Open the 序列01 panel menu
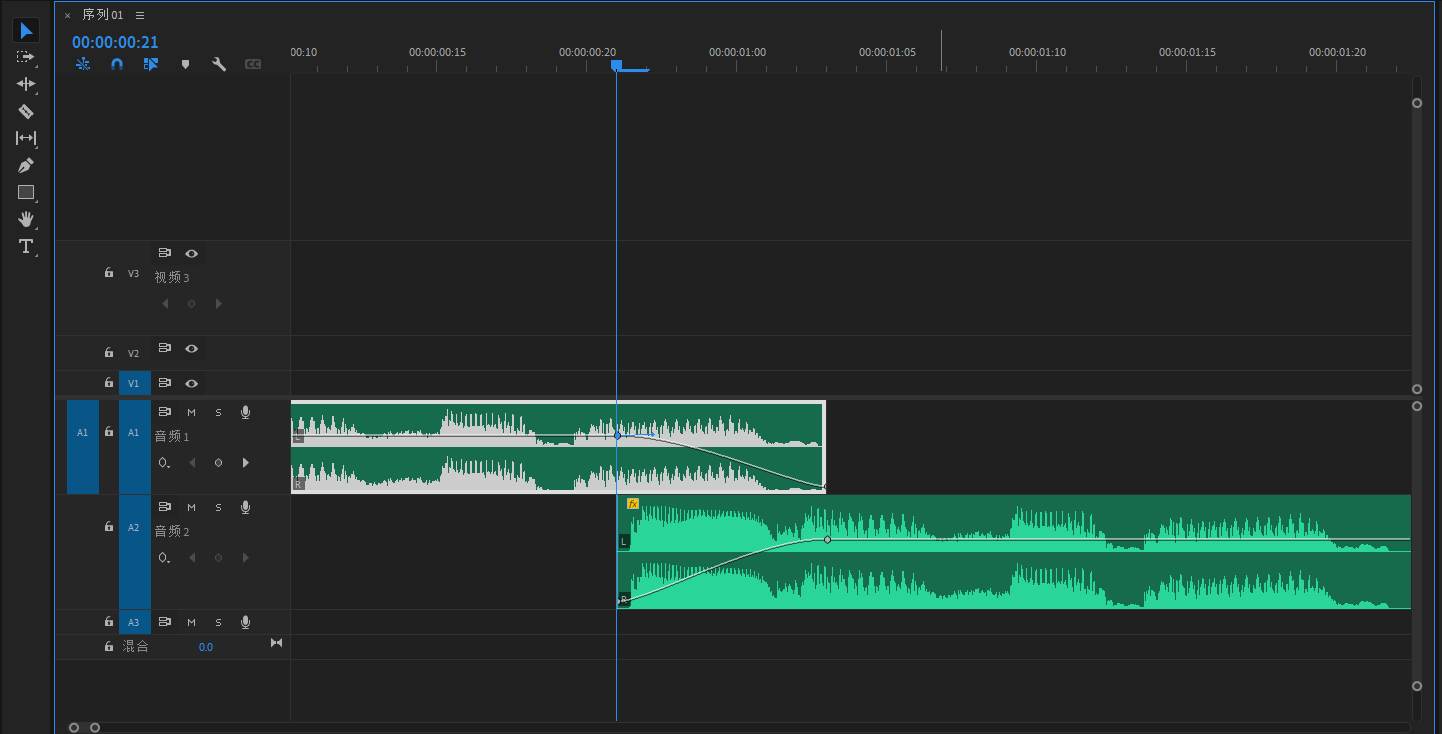The image size is (1442, 734). pos(140,15)
